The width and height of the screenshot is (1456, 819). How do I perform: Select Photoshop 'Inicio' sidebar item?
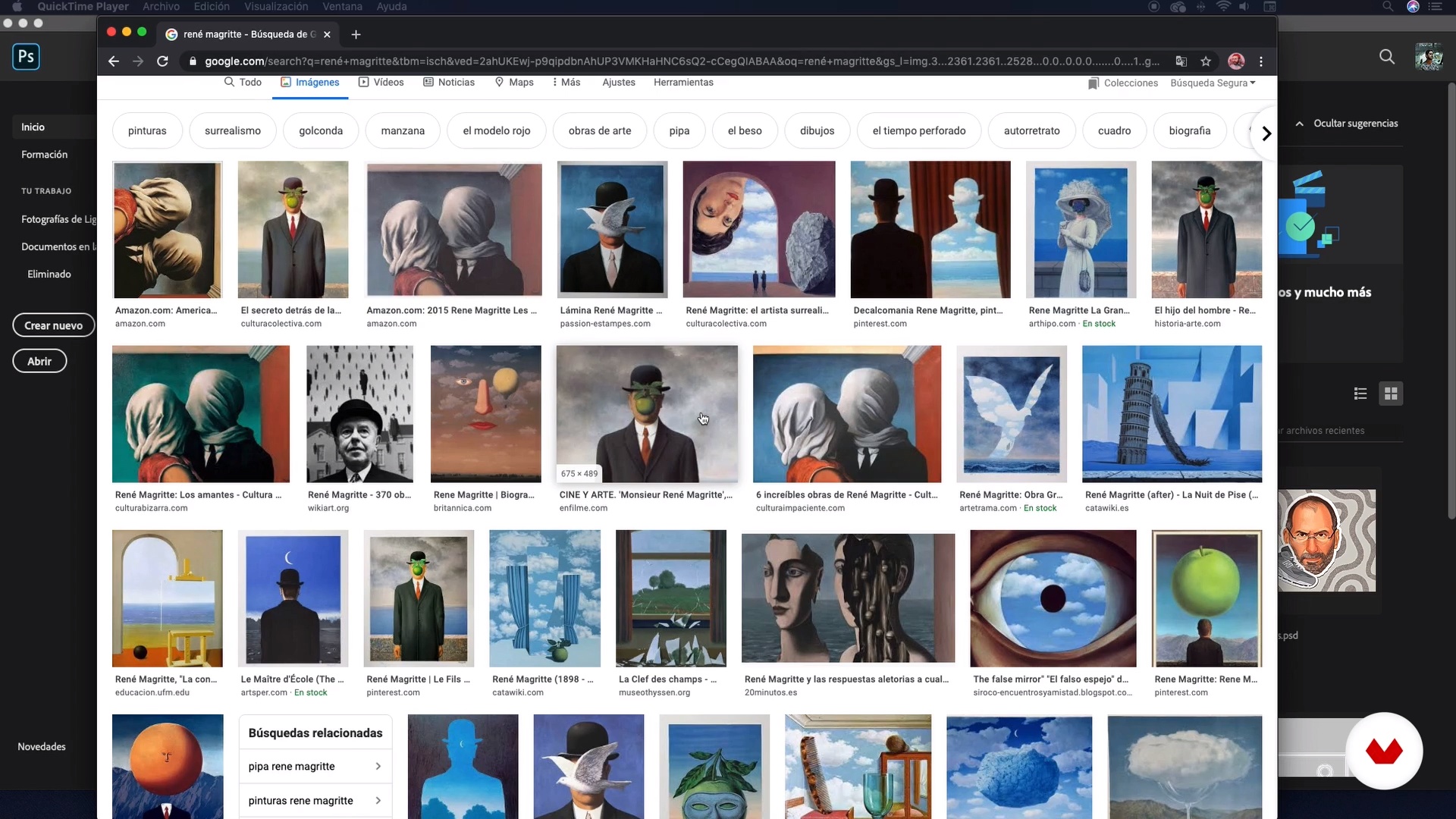tap(33, 127)
